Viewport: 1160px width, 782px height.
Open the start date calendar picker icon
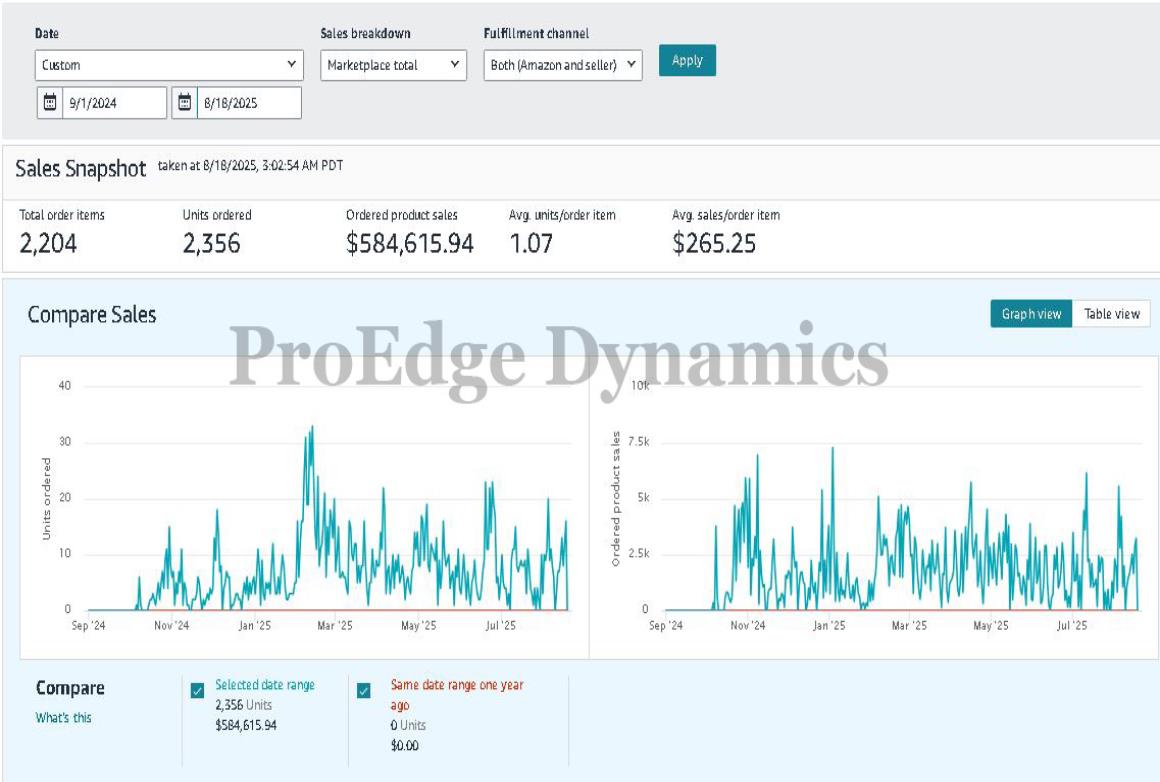coord(50,102)
